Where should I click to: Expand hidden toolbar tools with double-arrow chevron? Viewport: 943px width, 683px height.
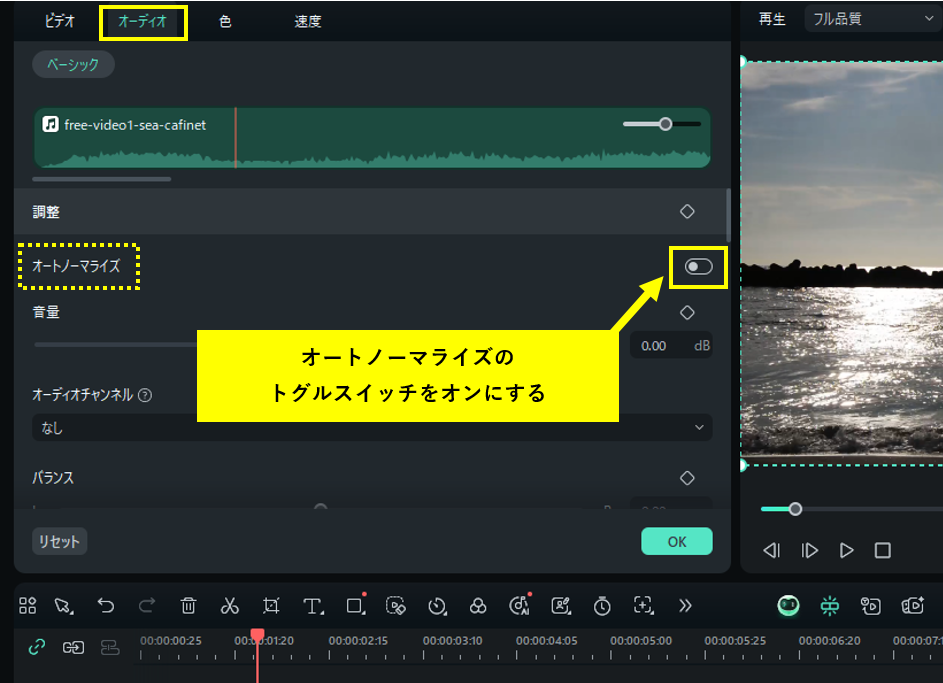686,605
